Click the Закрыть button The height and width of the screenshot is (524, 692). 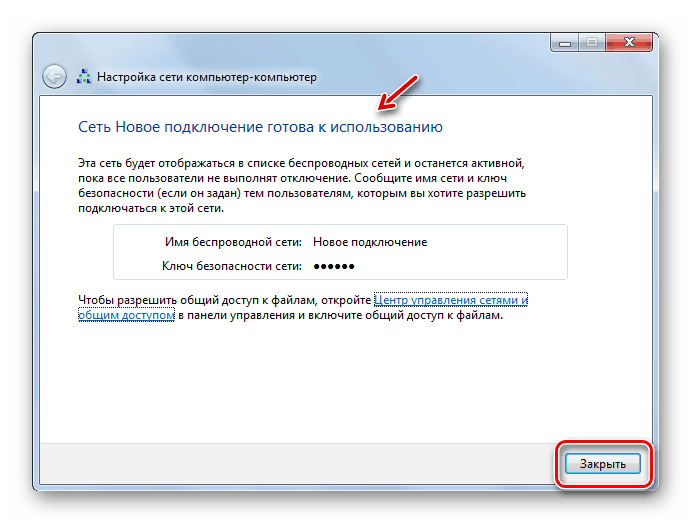[602, 464]
